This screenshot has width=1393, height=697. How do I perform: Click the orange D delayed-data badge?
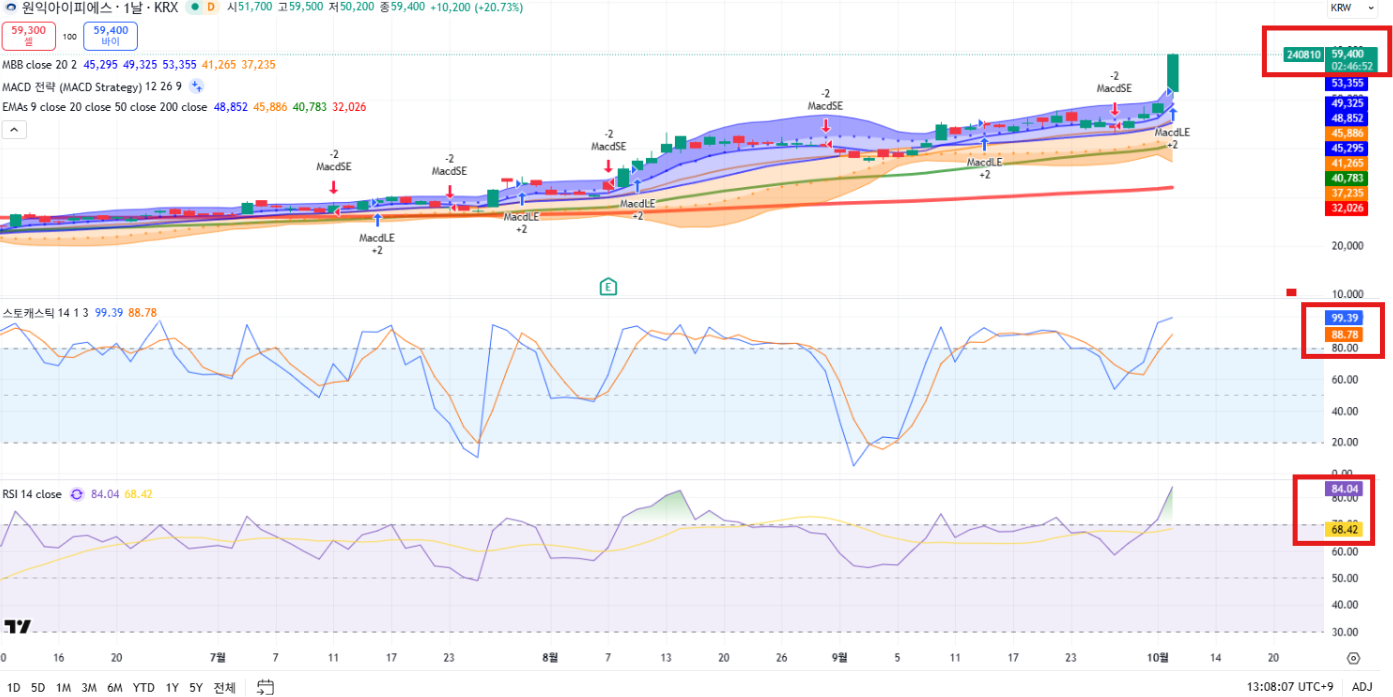210,7
